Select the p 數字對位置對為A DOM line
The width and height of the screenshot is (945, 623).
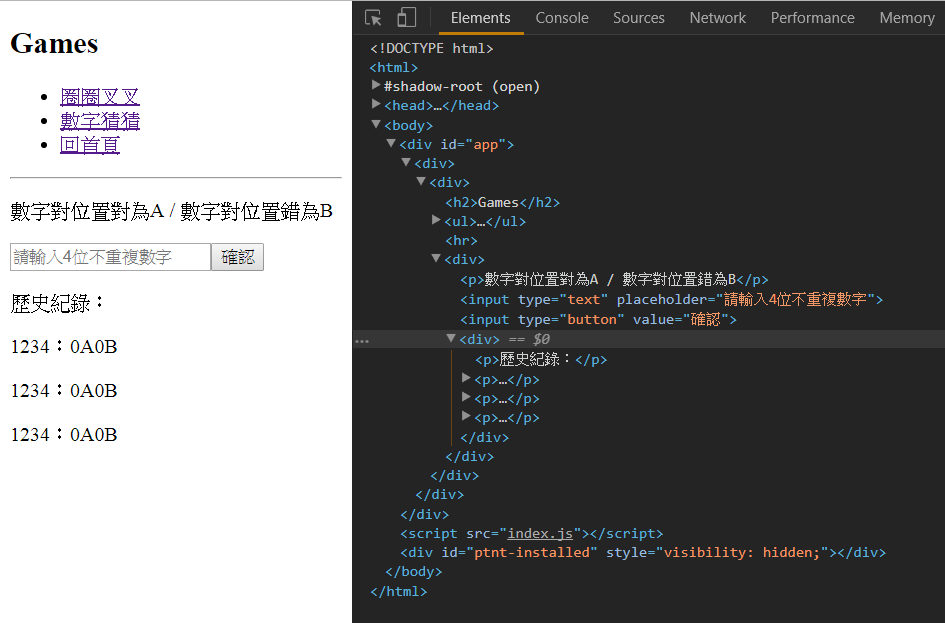click(x=614, y=280)
